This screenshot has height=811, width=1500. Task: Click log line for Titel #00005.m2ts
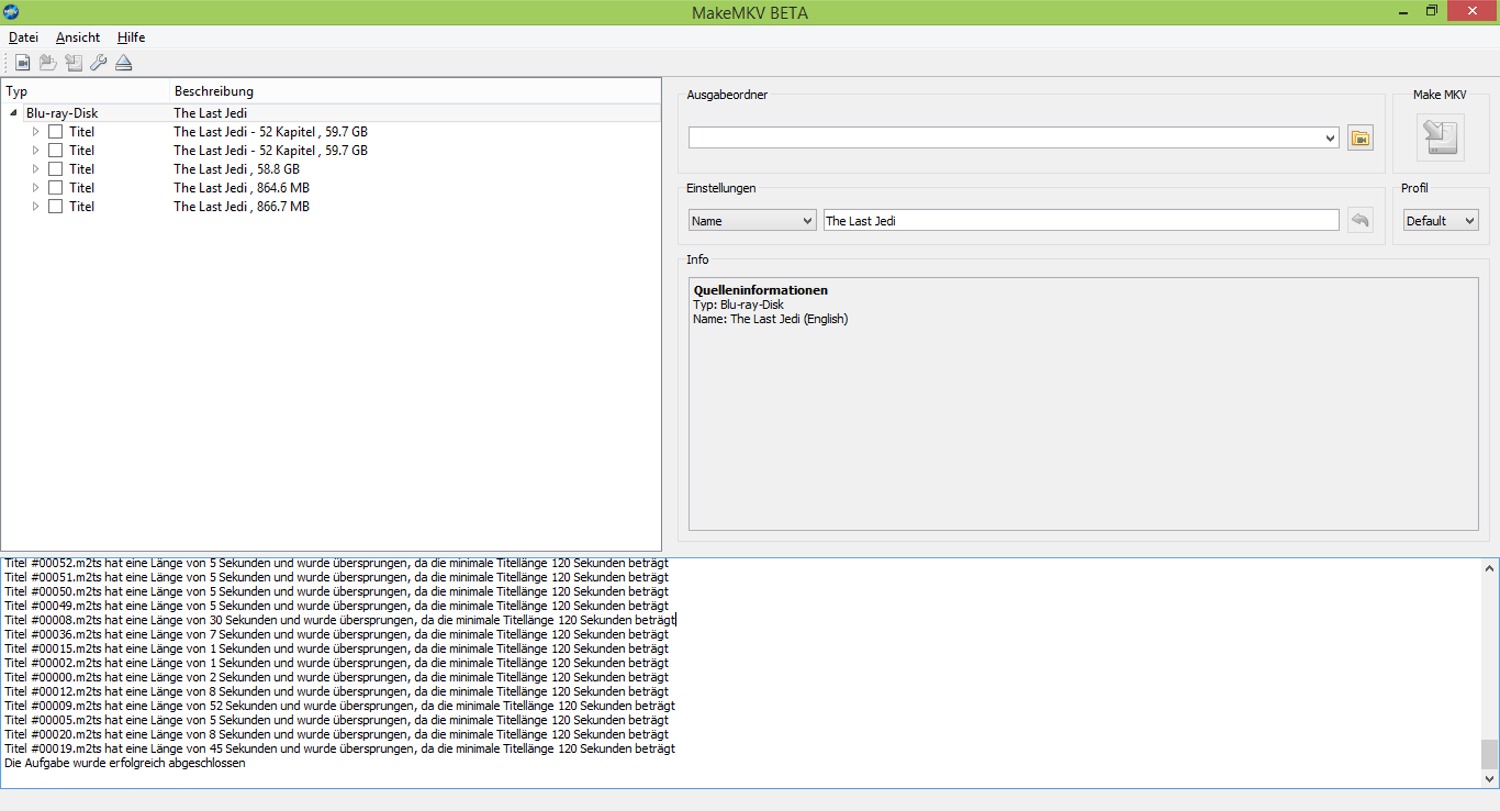336,720
